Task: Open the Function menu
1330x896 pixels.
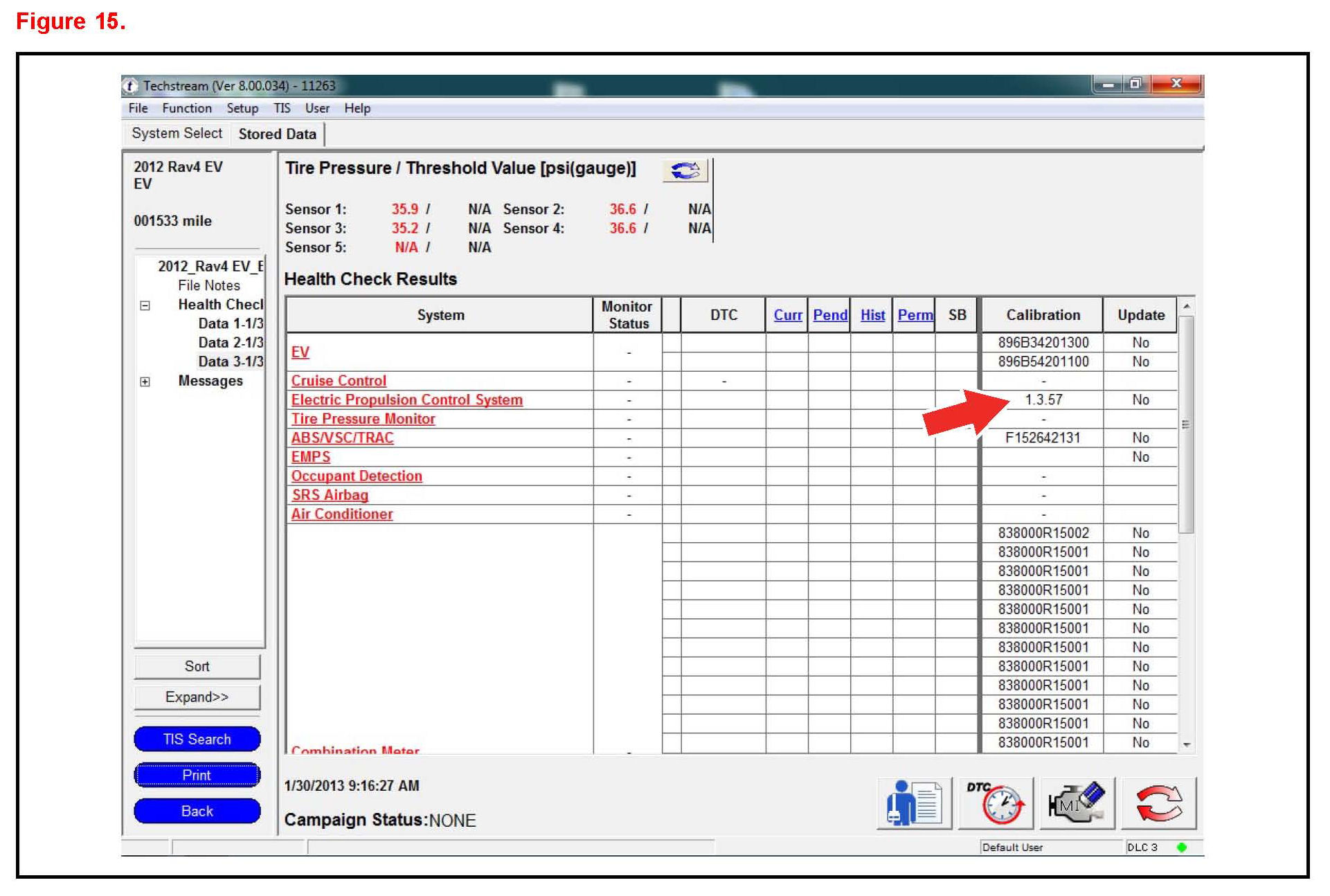Action: point(186,109)
